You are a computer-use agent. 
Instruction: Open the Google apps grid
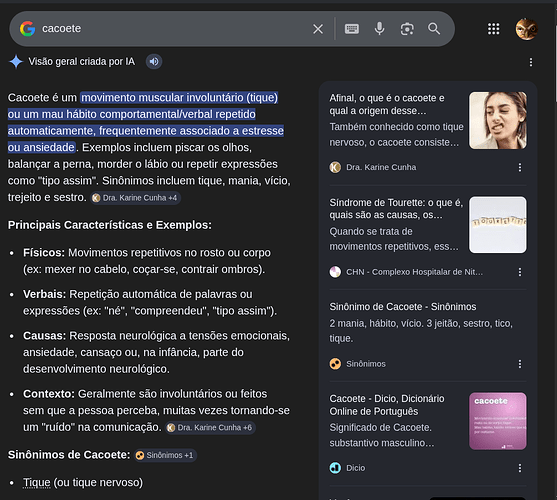[x=493, y=29]
